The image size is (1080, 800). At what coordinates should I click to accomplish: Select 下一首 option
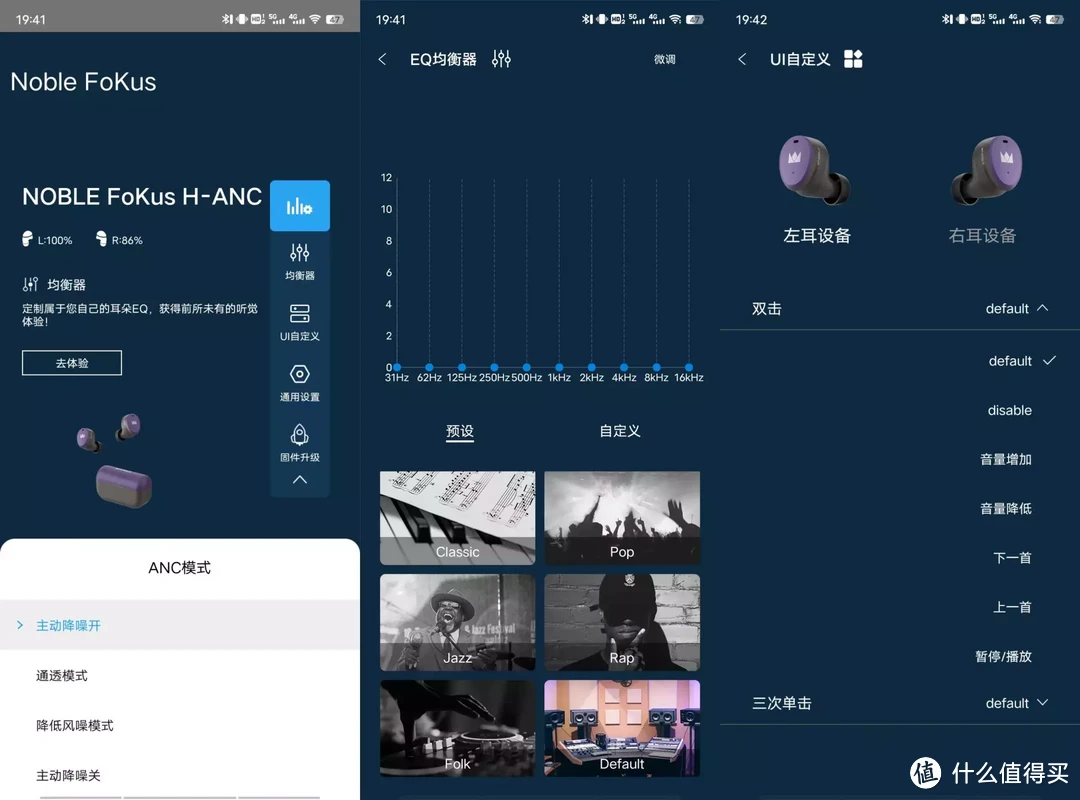1012,557
